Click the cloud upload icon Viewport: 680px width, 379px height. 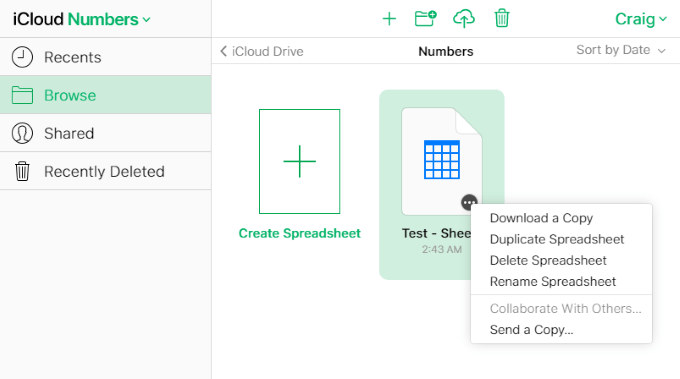[464, 19]
